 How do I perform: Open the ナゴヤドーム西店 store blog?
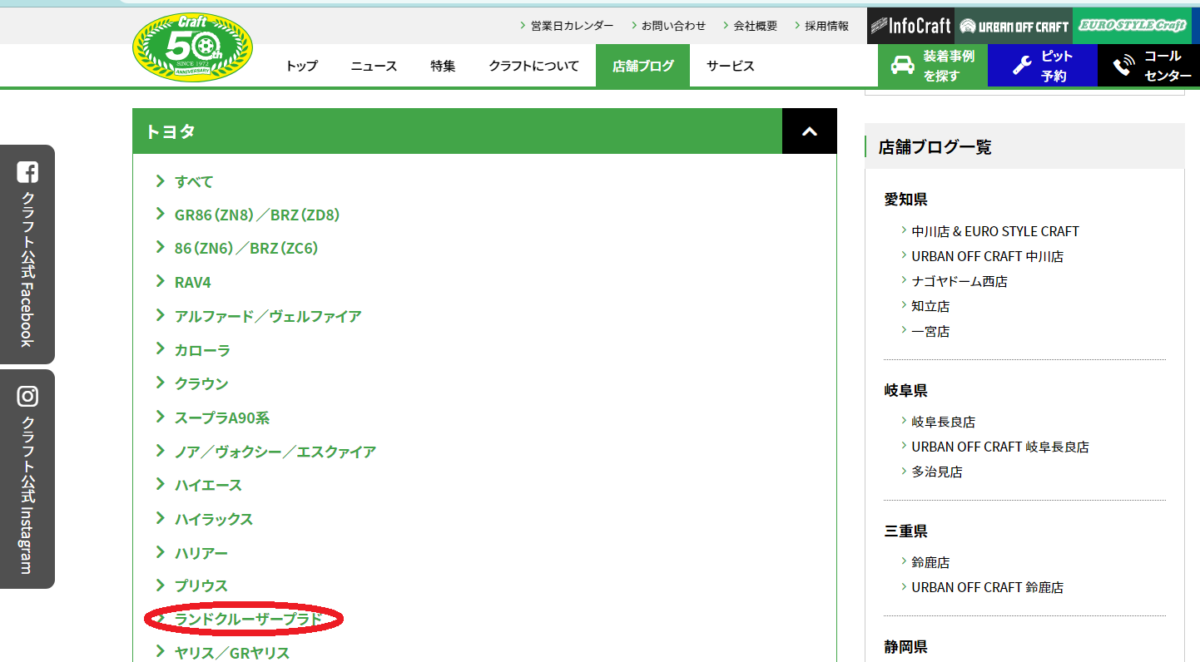click(959, 281)
